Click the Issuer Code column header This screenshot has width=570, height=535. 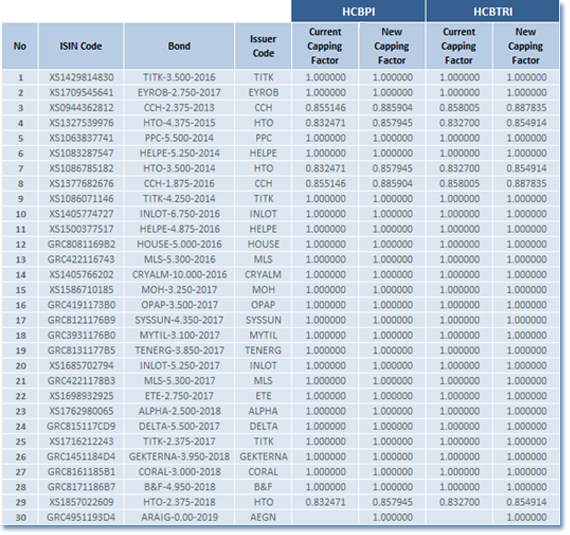tap(263, 46)
